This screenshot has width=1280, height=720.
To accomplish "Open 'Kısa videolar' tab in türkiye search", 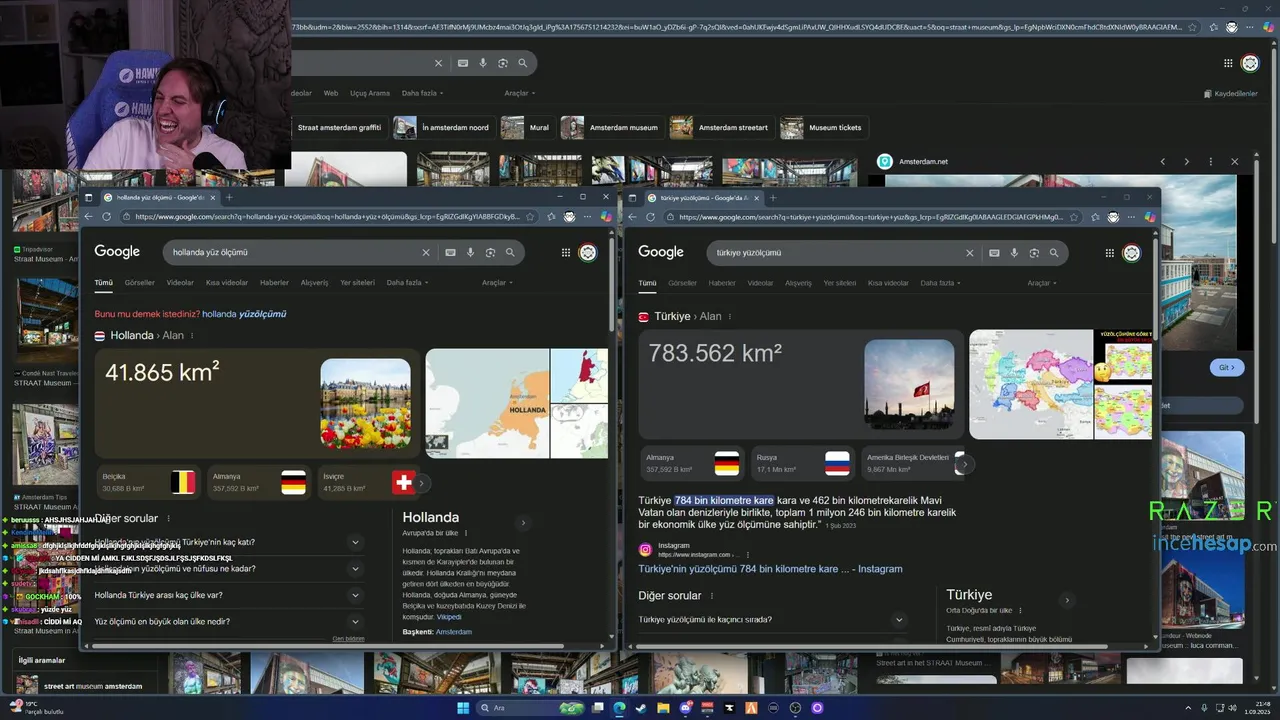I will click(888, 283).
